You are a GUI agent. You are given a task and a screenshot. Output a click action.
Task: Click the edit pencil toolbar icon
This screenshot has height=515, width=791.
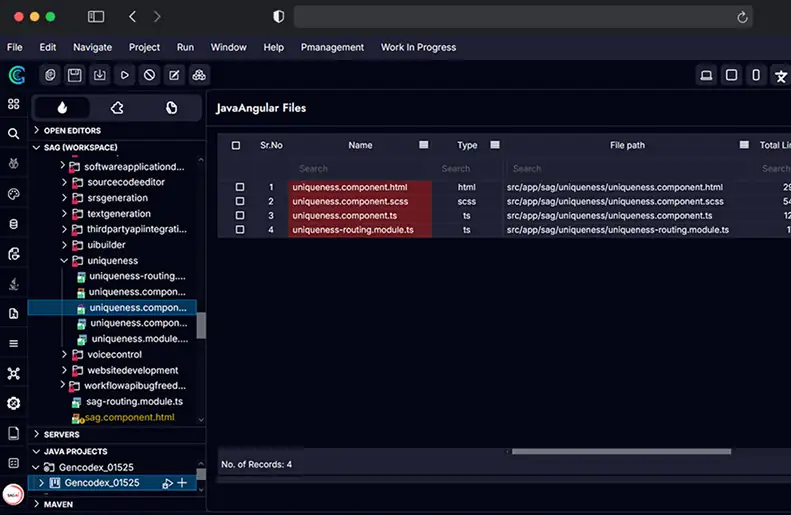pos(174,75)
